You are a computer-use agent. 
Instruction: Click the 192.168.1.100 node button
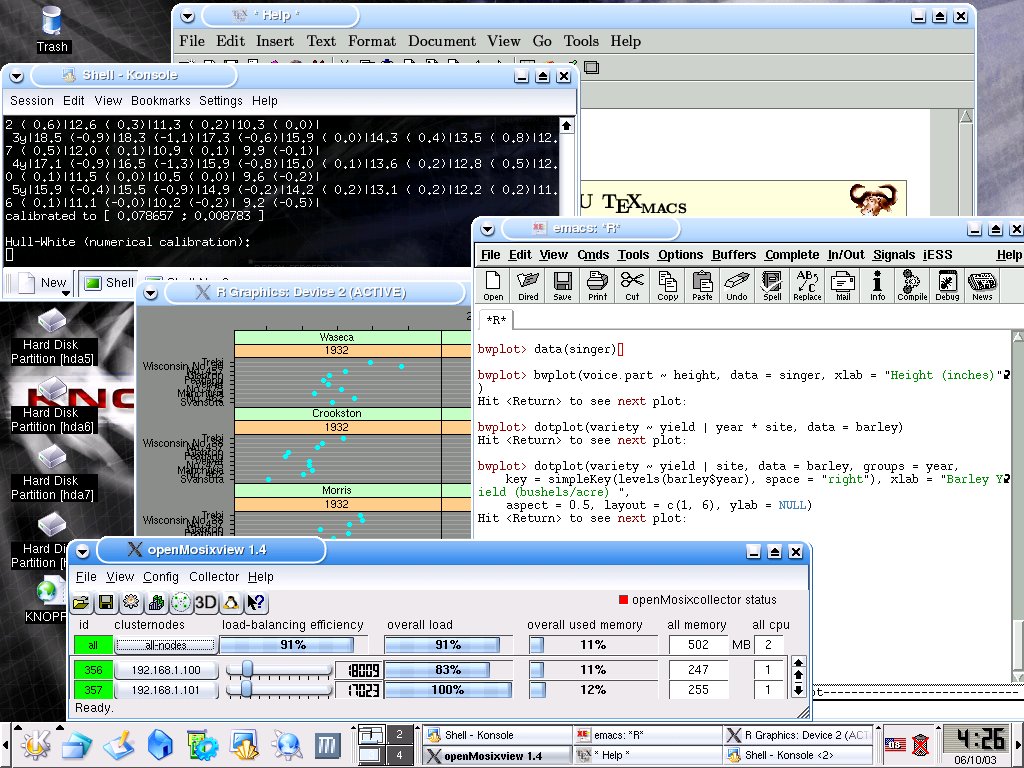(166, 670)
